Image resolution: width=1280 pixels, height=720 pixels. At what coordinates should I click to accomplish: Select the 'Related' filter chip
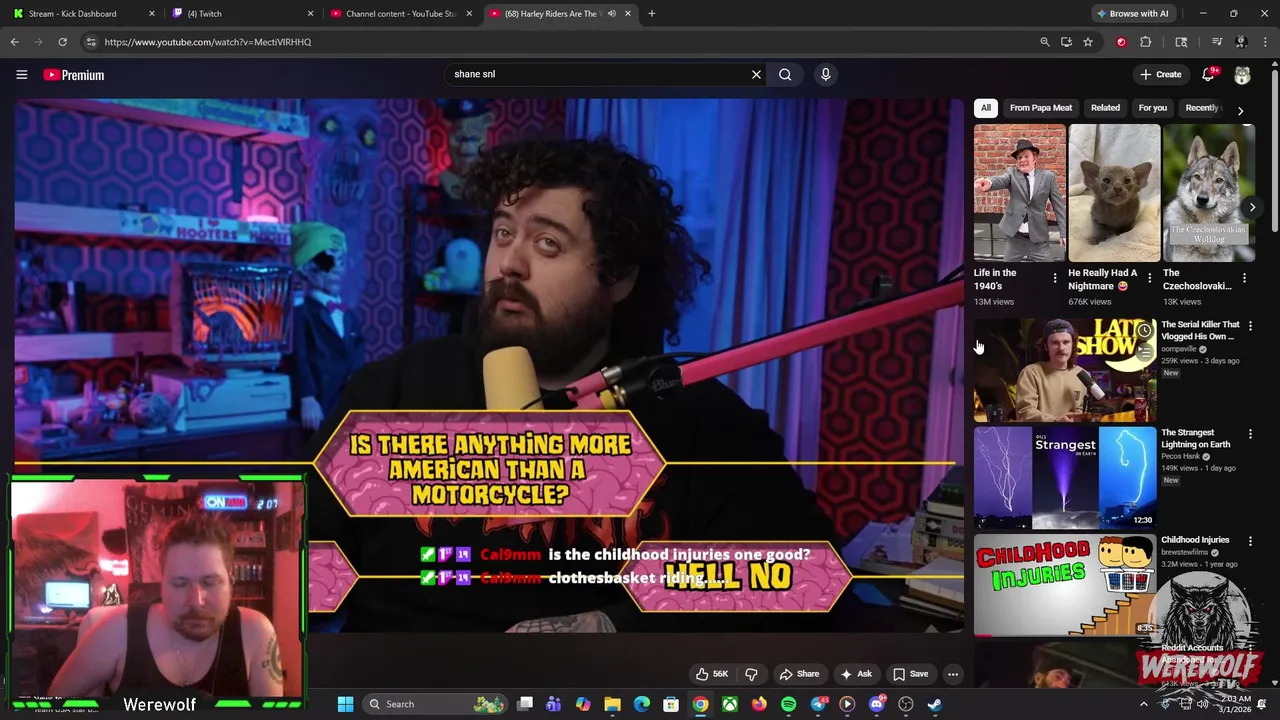pyautogui.click(x=1105, y=108)
